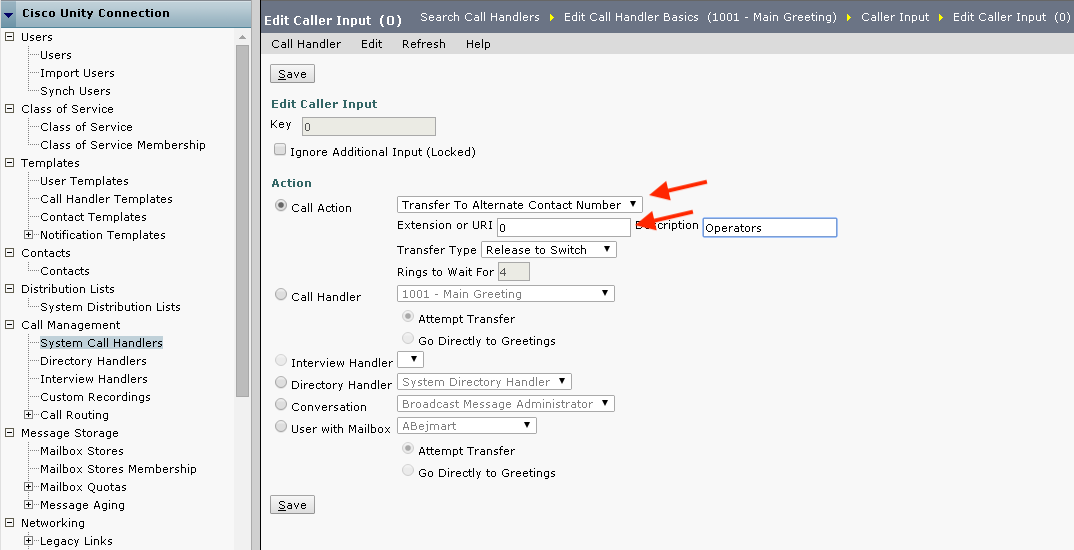Click the top Save button
The image size is (1074, 550).
point(292,74)
